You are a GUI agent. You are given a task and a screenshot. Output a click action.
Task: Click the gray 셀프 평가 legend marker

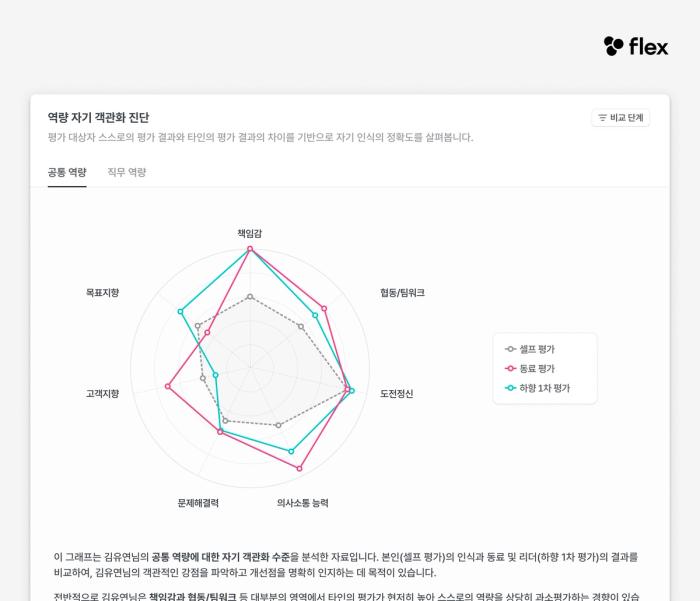coord(510,349)
